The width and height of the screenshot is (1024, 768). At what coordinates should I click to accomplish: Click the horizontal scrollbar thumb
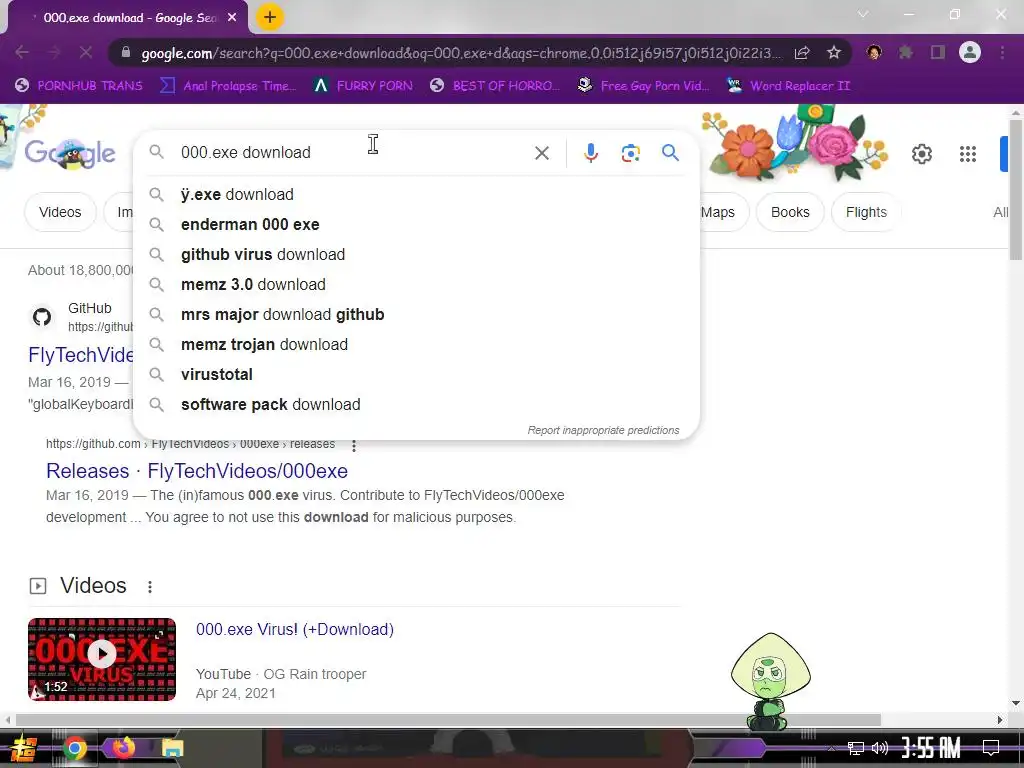(448, 720)
